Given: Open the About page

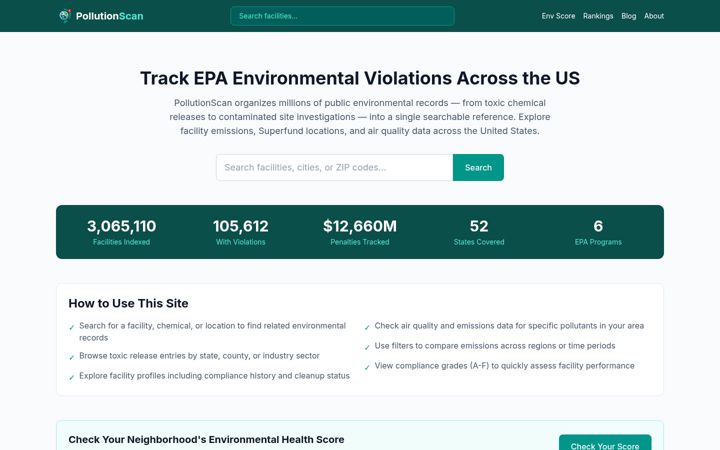Looking at the screenshot, I should pyautogui.click(x=654, y=16).
